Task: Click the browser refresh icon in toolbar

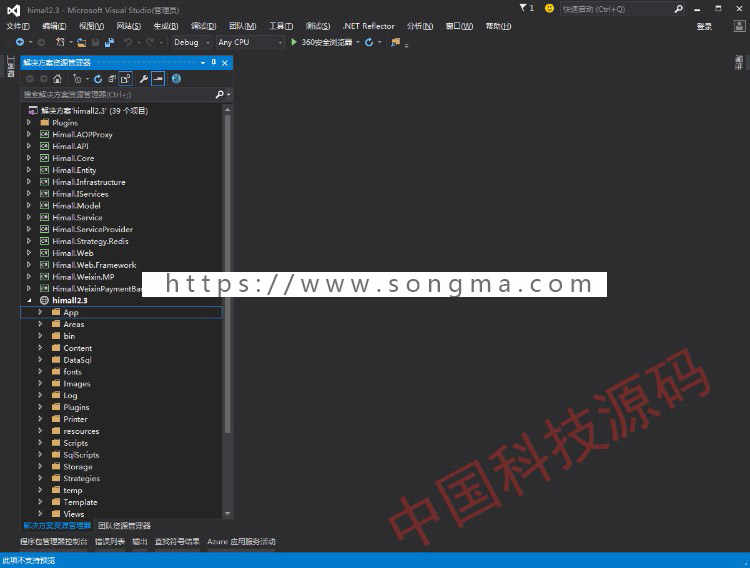Action: tap(369, 42)
